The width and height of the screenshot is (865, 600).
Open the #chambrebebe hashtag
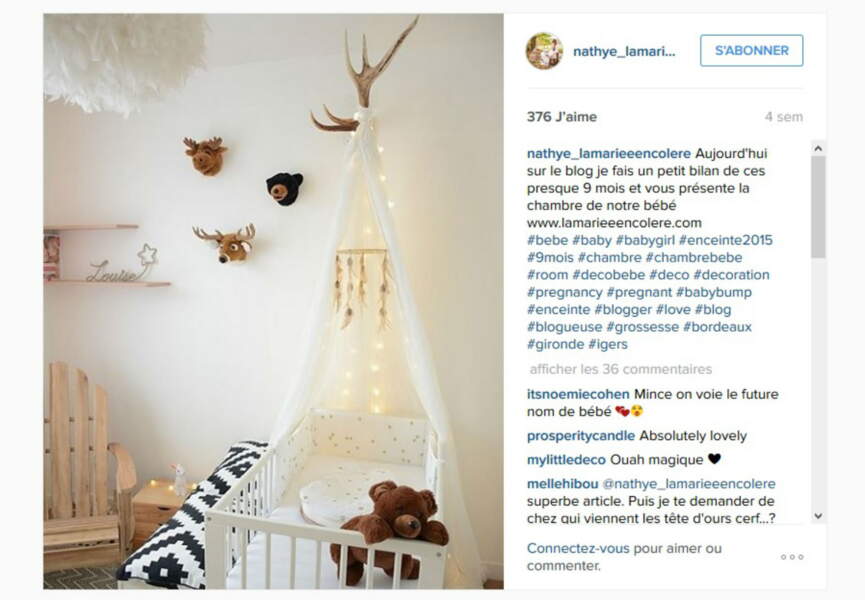[x=693, y=258]
